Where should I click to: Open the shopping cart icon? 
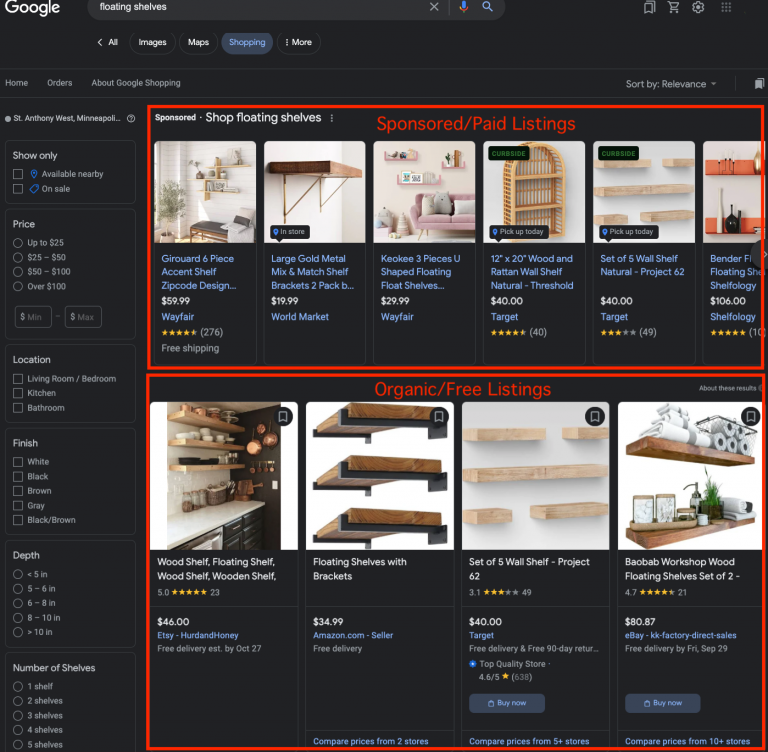click(x=674, y=7)
